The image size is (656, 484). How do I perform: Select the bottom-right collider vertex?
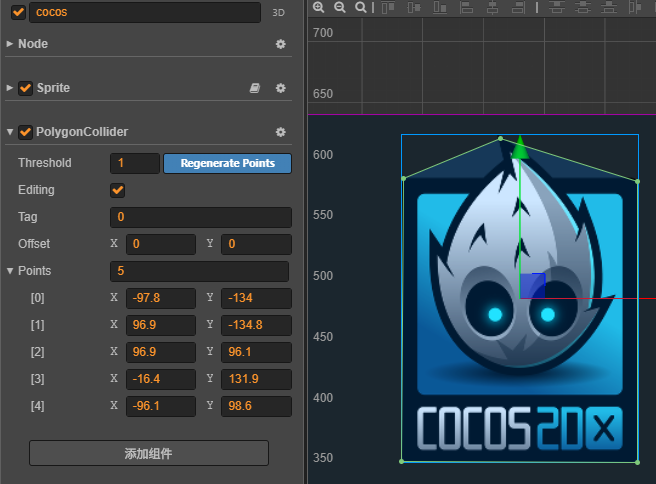click(638, 462)
